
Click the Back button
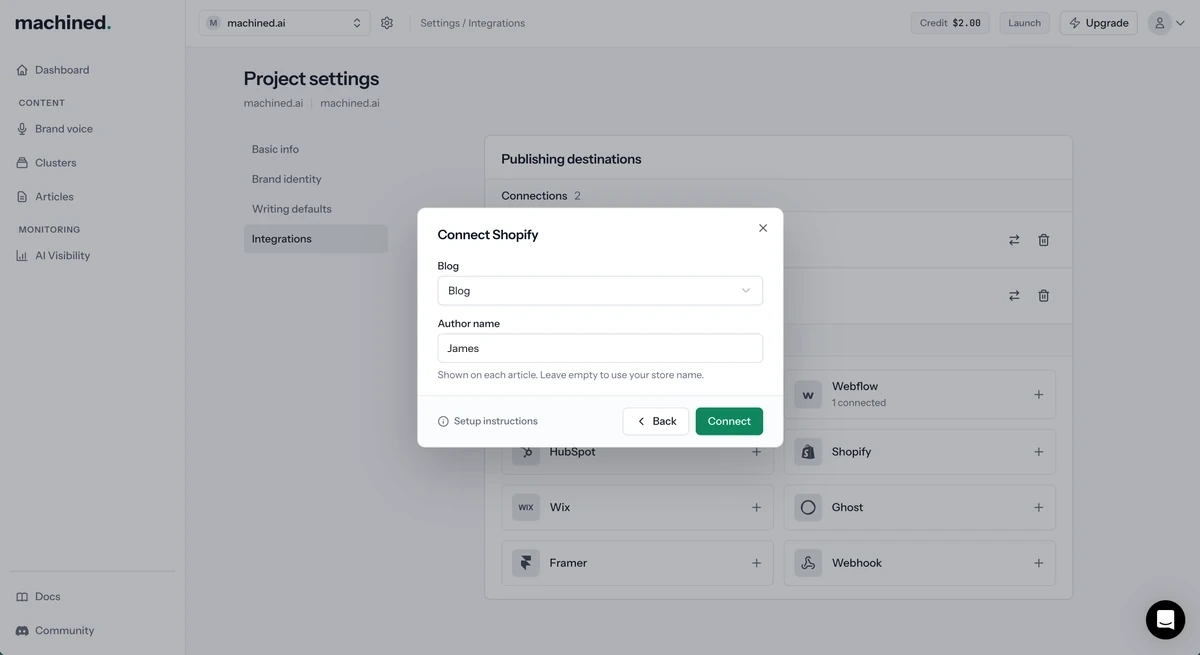click(x=656, y=421)
